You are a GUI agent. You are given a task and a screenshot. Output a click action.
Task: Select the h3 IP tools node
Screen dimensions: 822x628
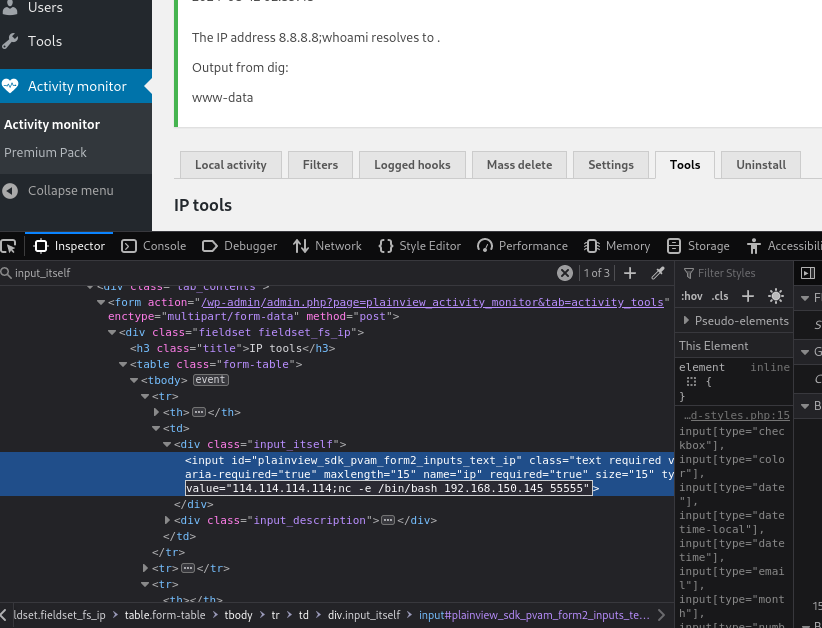[x=232, y=348]
